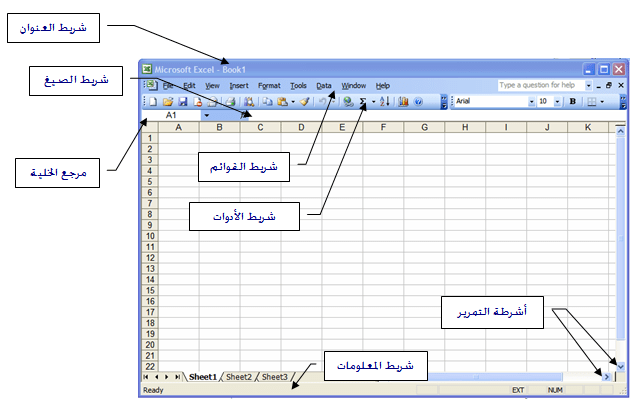638x406 pixels.
Task: Minimize the workbook window in the menu bar
Action: pyautogui.click(x=599, y=86)
